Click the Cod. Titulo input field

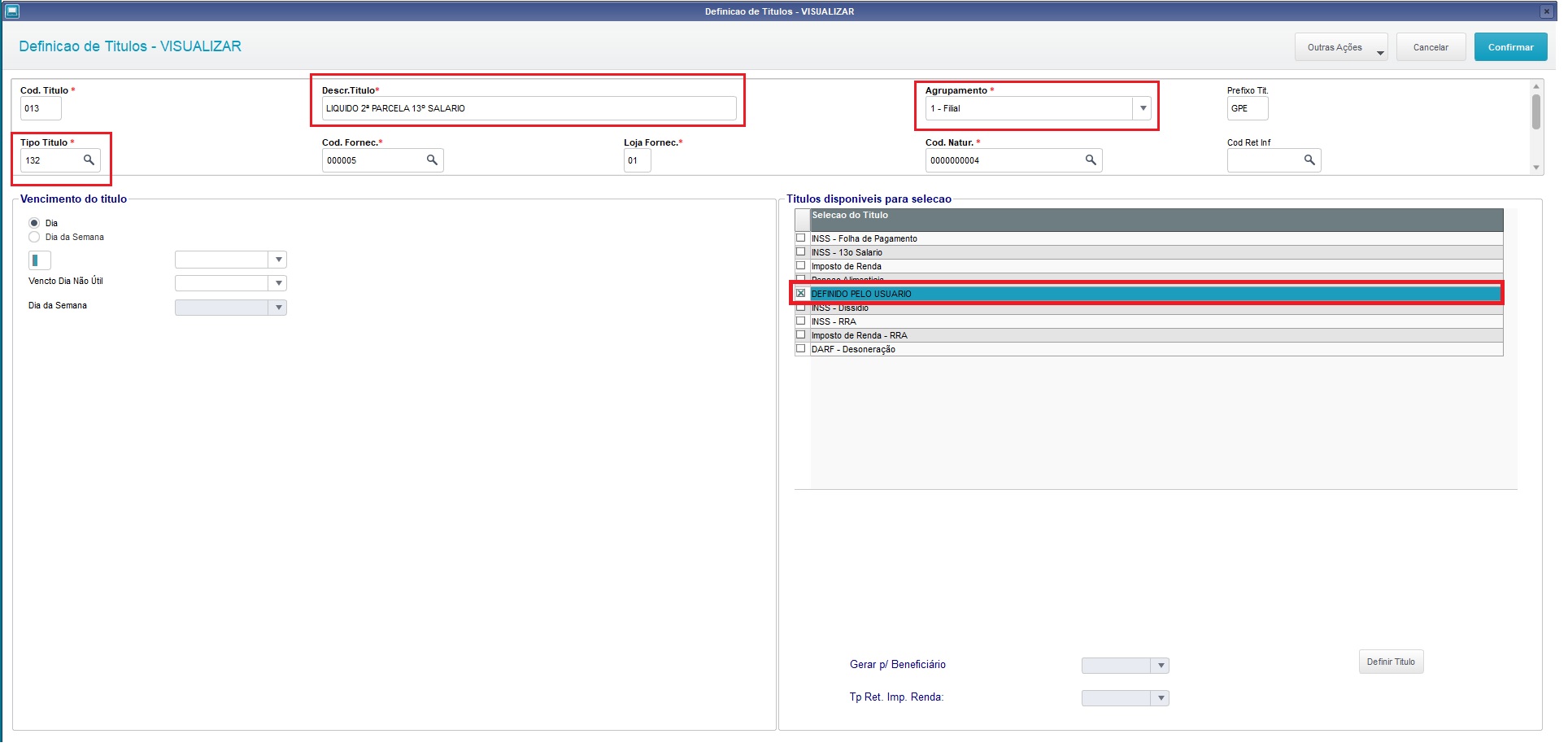tap(41, 108)
